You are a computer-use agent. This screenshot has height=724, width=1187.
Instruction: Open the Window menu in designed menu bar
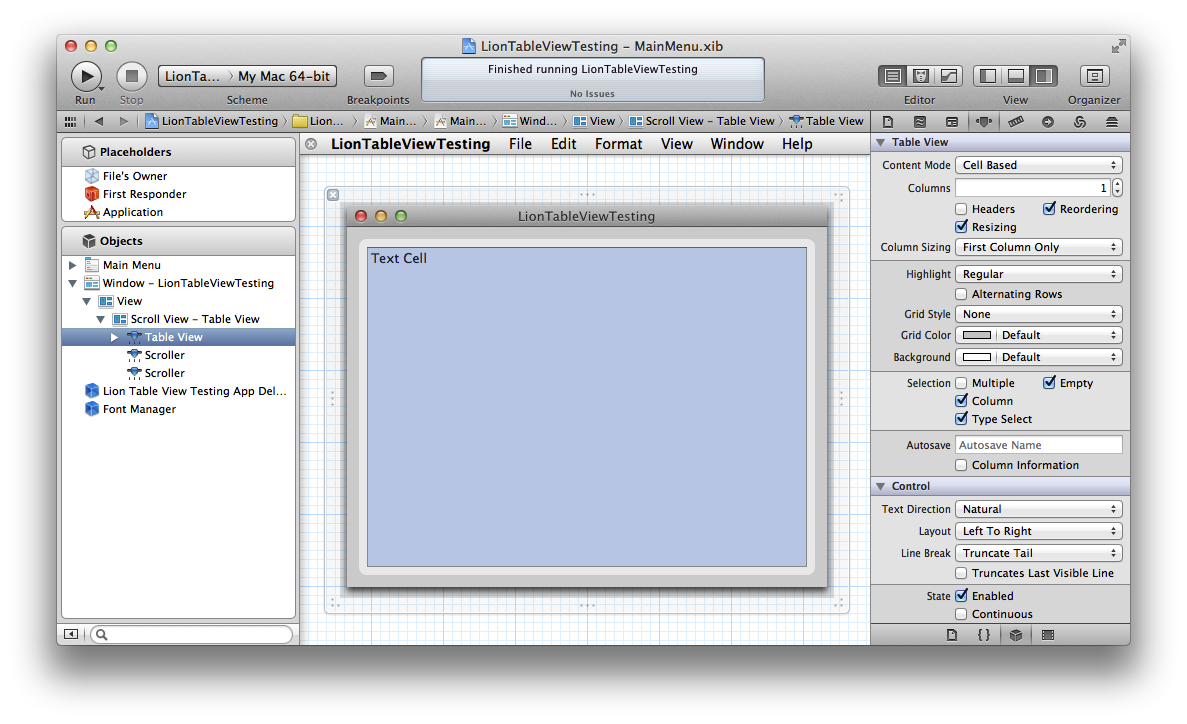click(737, 144)
